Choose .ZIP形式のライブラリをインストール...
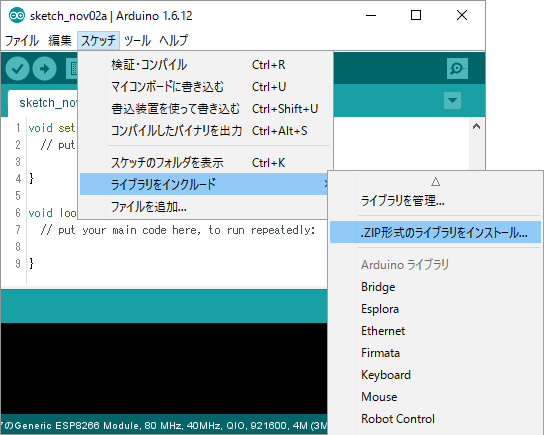Screen dimensions: 544x435 [435, 232]
